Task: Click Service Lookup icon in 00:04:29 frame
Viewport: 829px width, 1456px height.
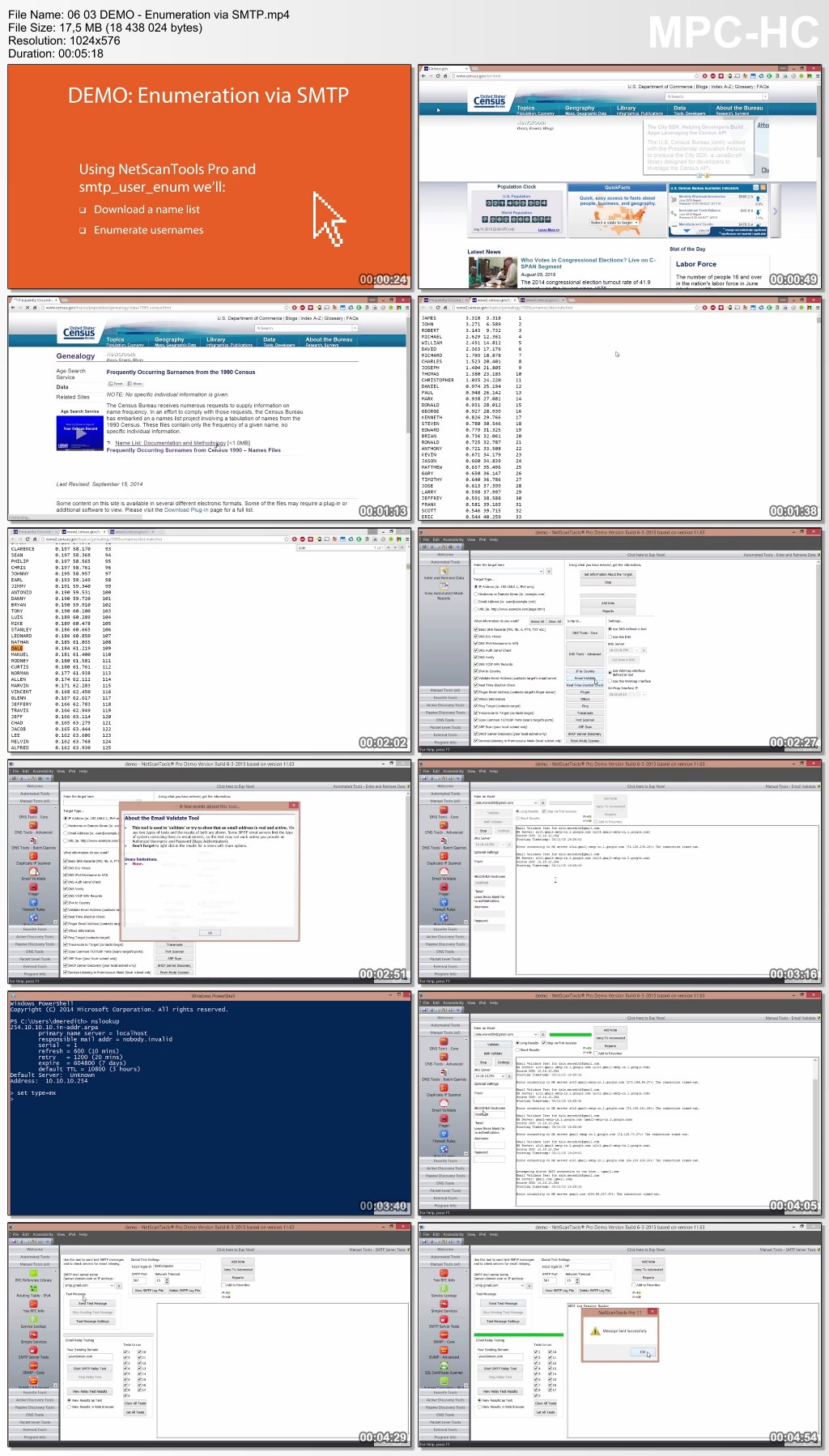Action: 33,1318
